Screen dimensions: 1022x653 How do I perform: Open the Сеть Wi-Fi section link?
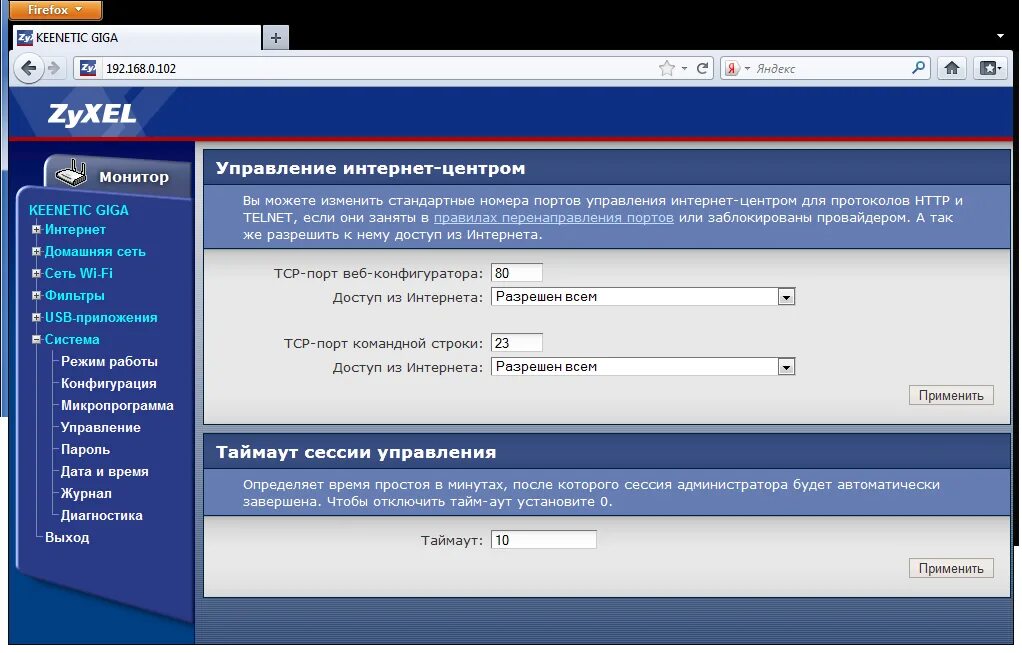[x=79, y=274]
